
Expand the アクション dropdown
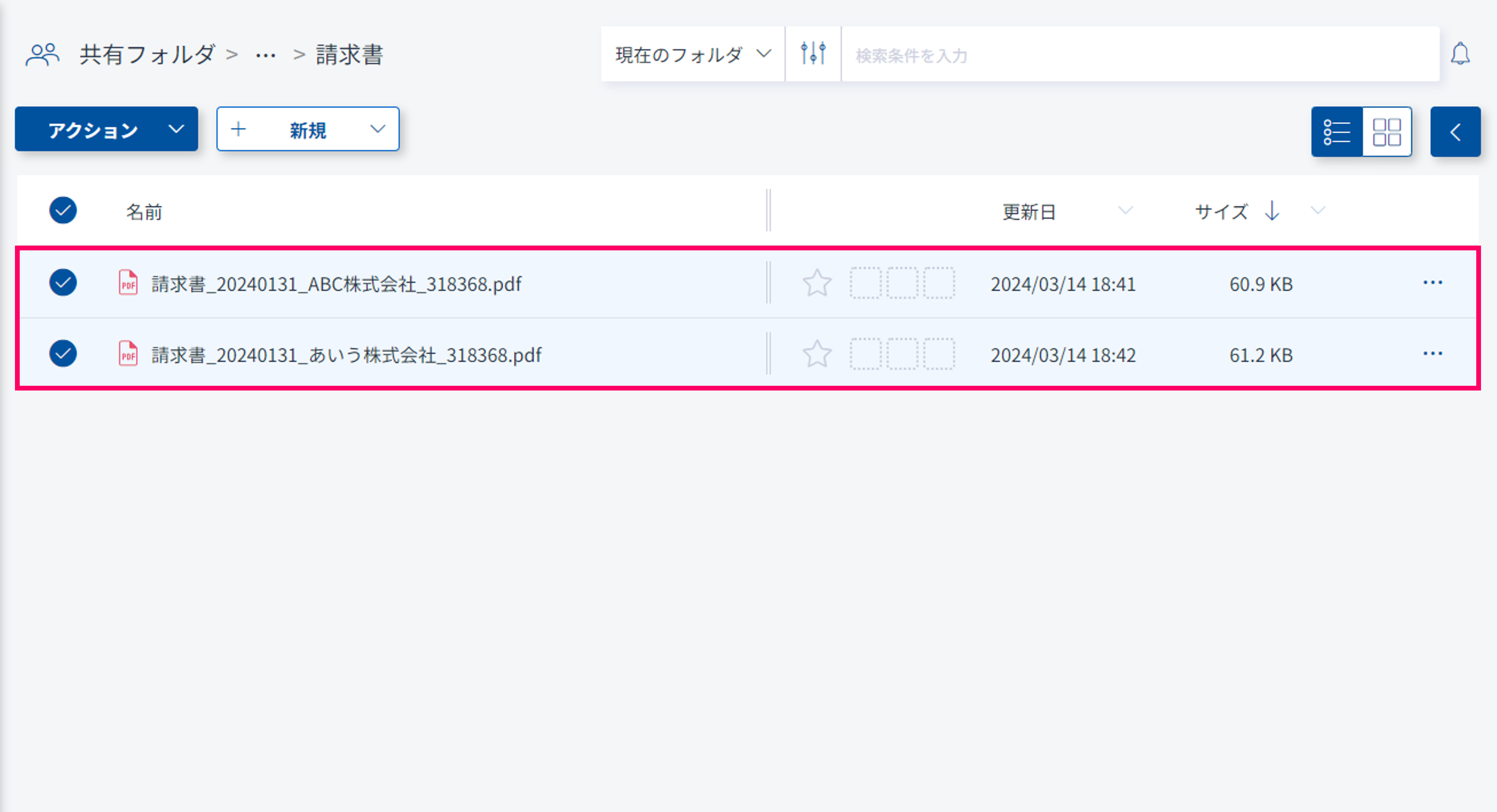click(106, 129)
